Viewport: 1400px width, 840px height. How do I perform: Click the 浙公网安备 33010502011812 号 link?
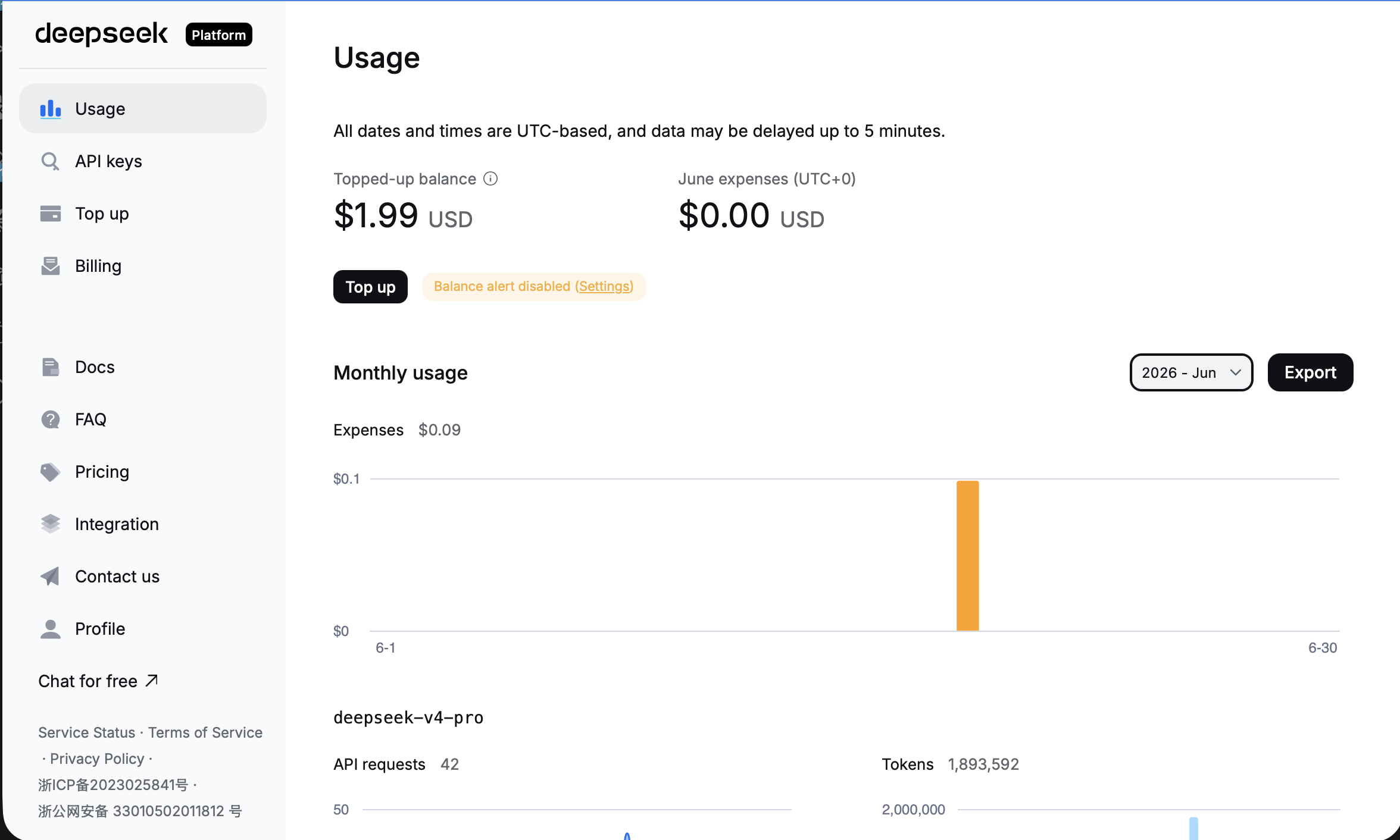tap(140, 811)
